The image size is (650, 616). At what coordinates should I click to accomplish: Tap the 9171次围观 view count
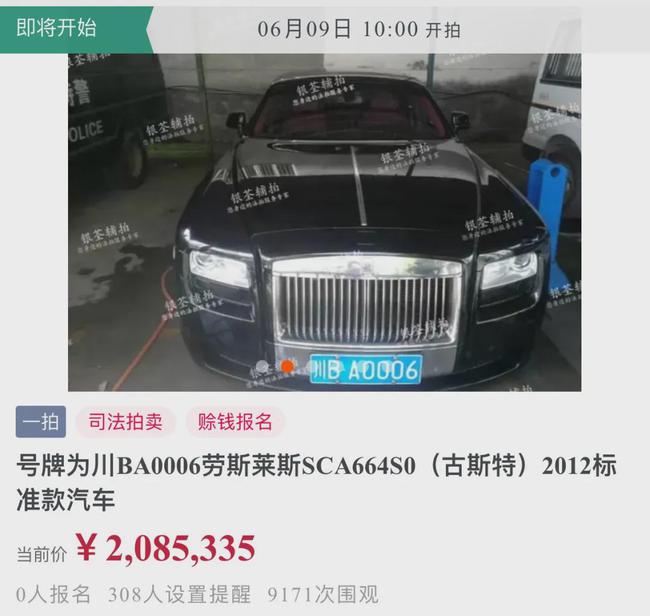(x=323, y=595)
